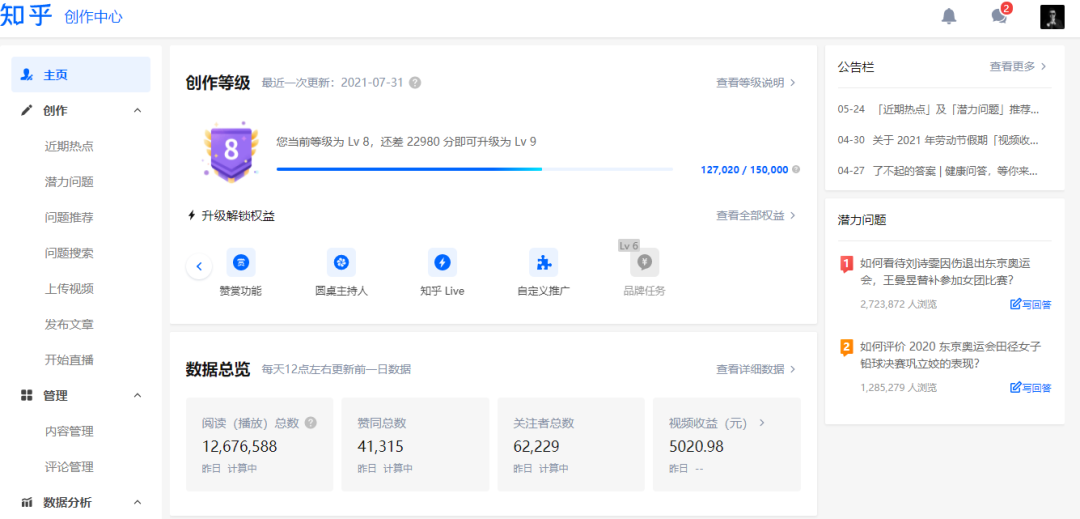Click 写回答 for Liu Shiwen question

click(x=1030, y=304)
